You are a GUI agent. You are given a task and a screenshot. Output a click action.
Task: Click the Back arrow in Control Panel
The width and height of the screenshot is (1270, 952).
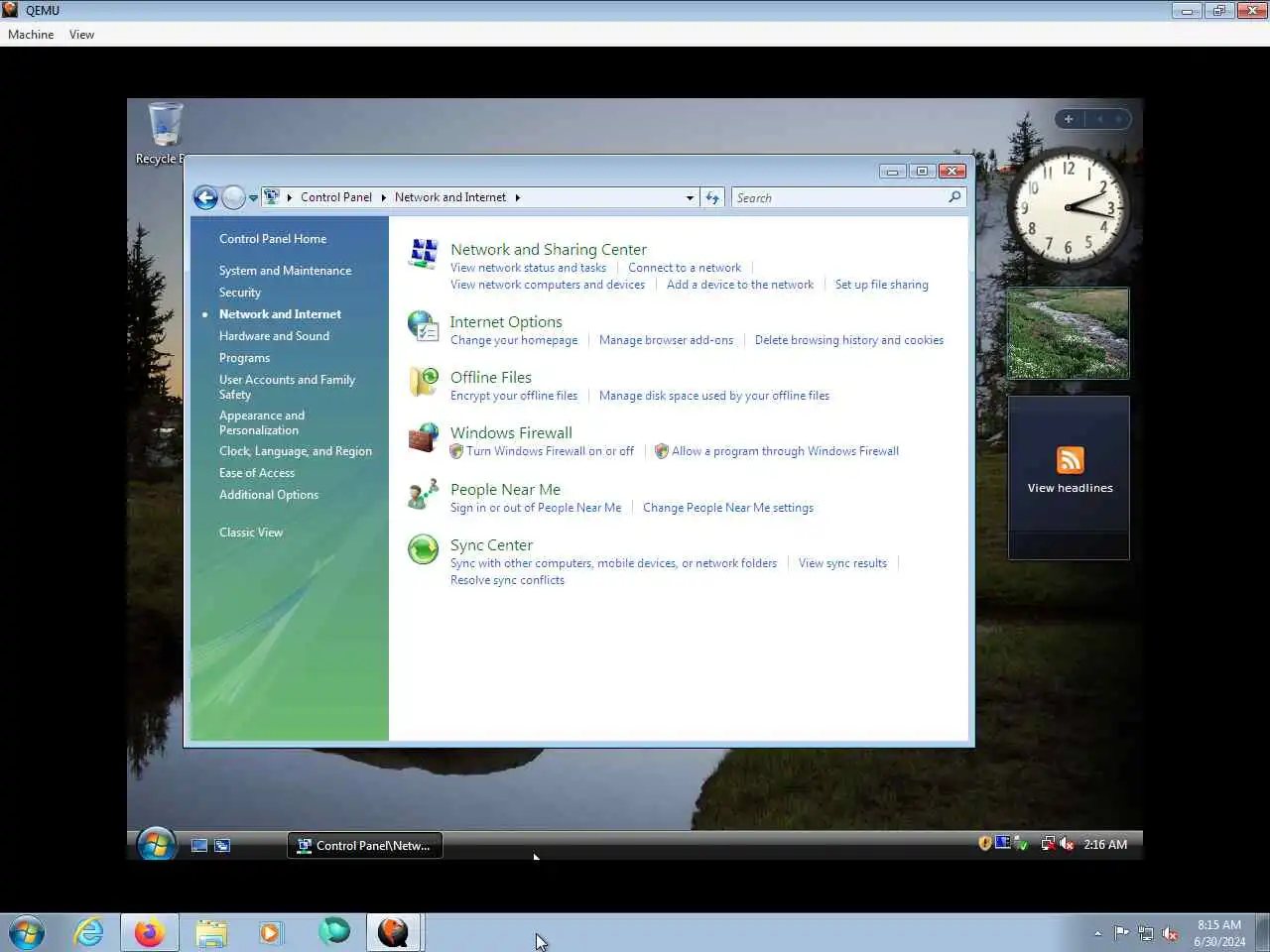pos(205,197)
